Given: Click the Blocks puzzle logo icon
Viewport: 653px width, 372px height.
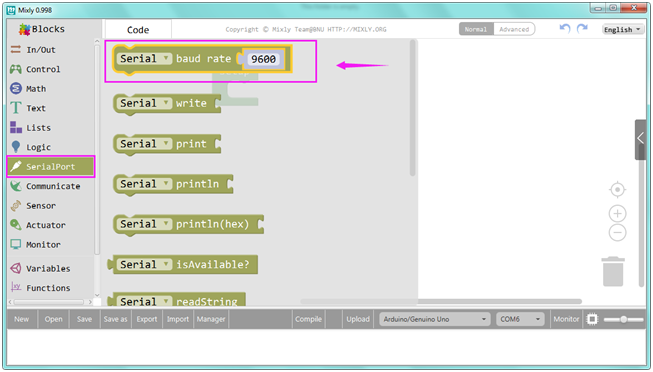Looking at the screenshot, I should tap(25, 29).
